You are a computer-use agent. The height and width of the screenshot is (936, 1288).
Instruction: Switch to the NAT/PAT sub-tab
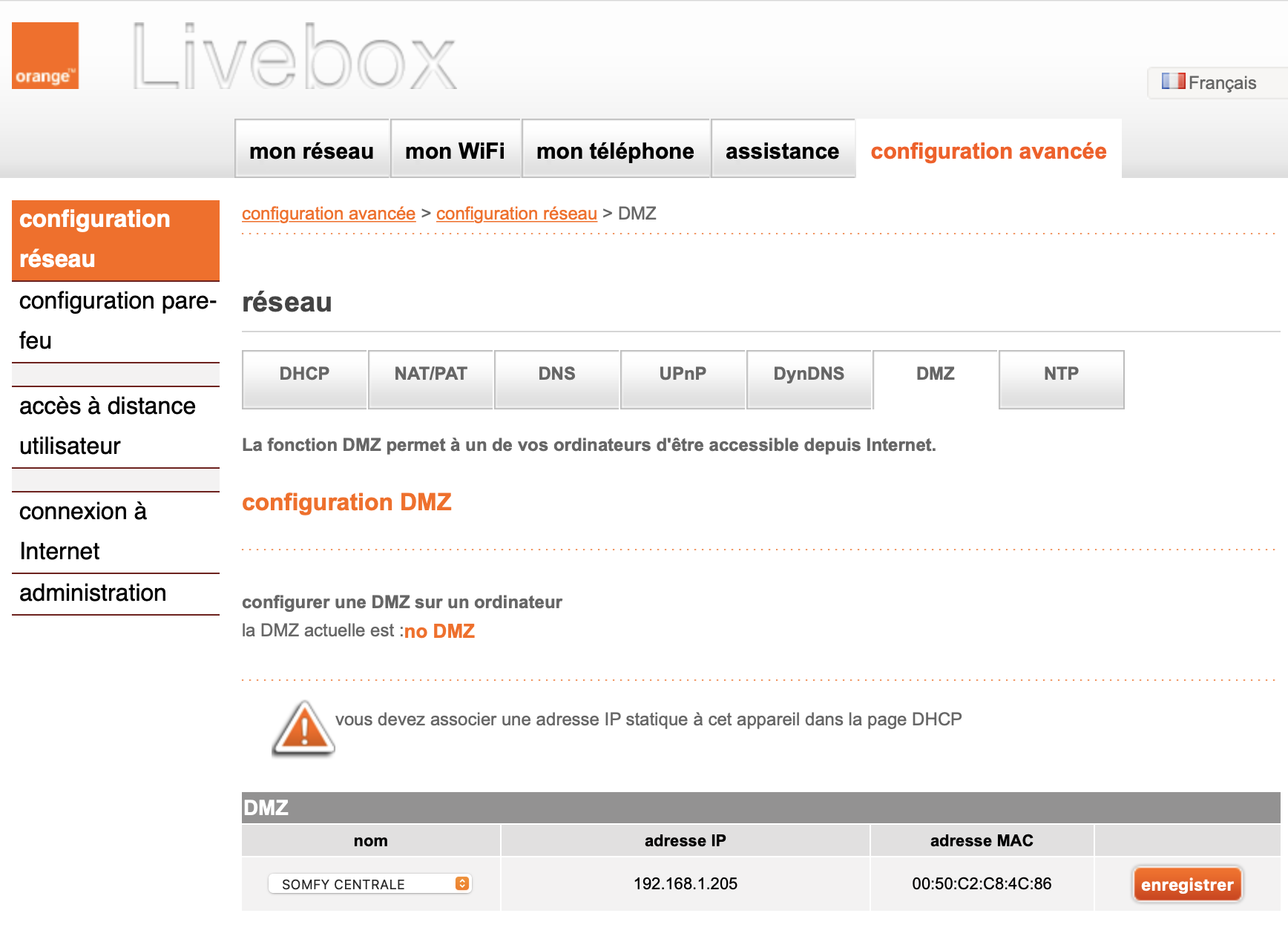(x=430, y=379)
